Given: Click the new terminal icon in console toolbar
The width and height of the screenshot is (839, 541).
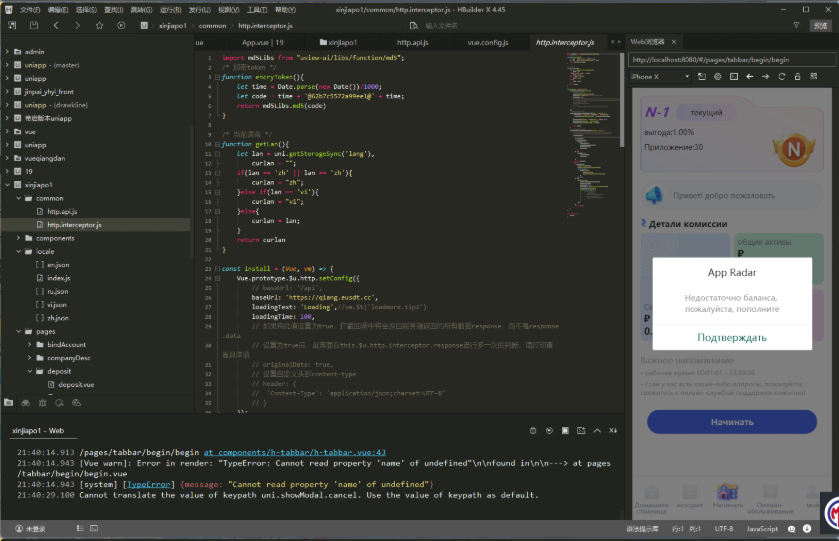Looking at the screenshot, I should point(581,430).
